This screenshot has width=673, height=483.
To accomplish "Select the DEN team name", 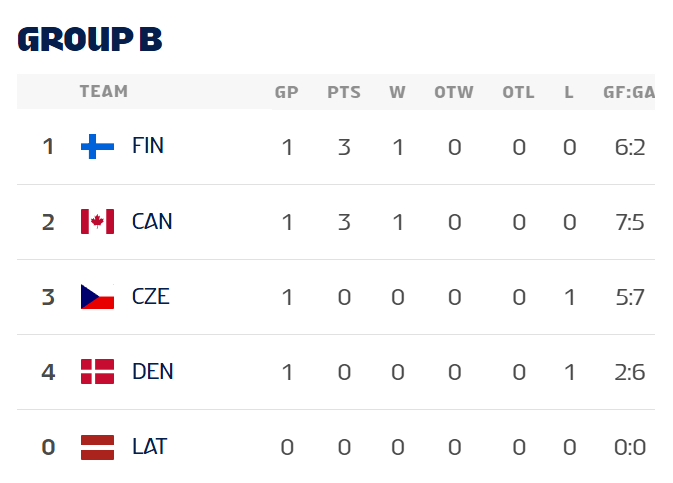I will tap(153, 371).
